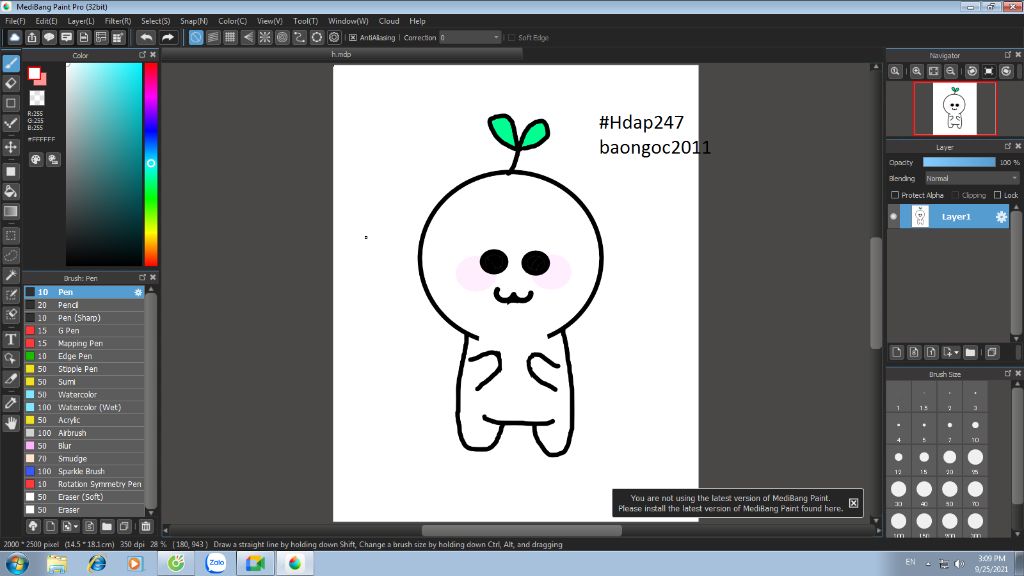Click the Undo arrow in toolbar
The image size is (1024, 576).
[146, 38]
